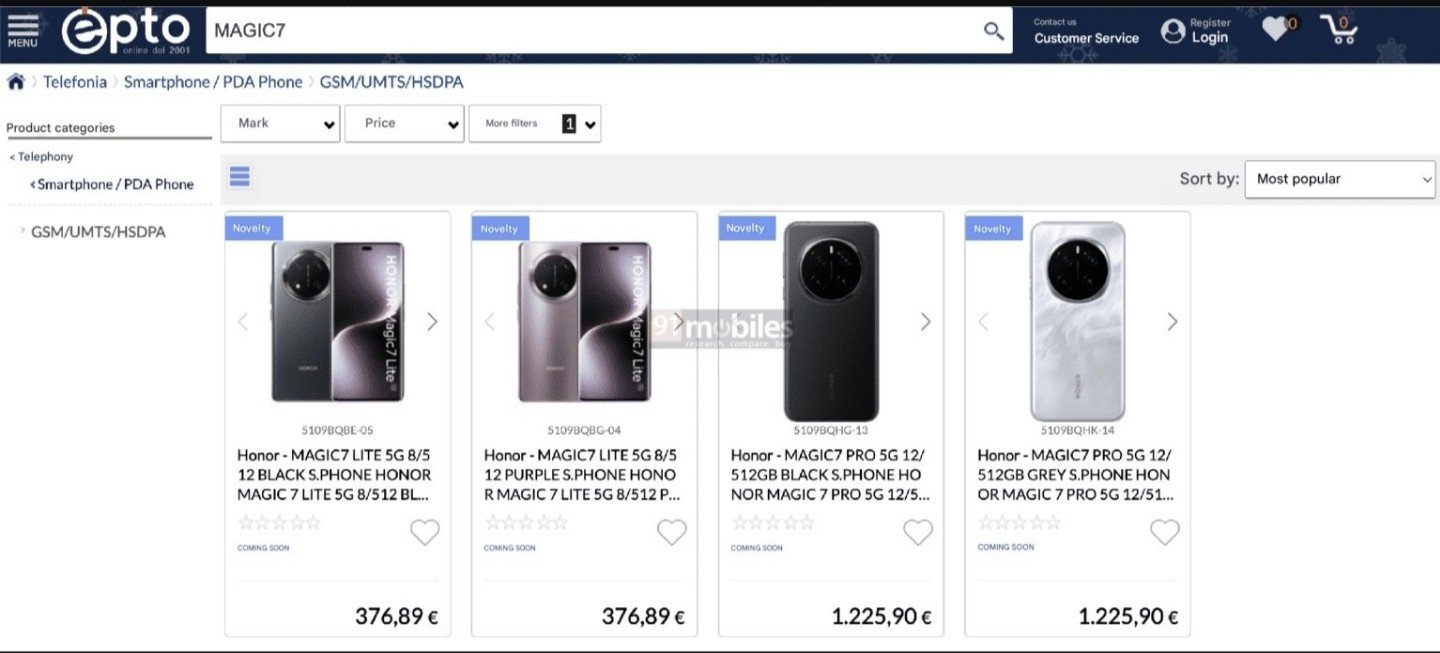
Task: Click the search magnifier icon
Action: (x=993, y=31)
